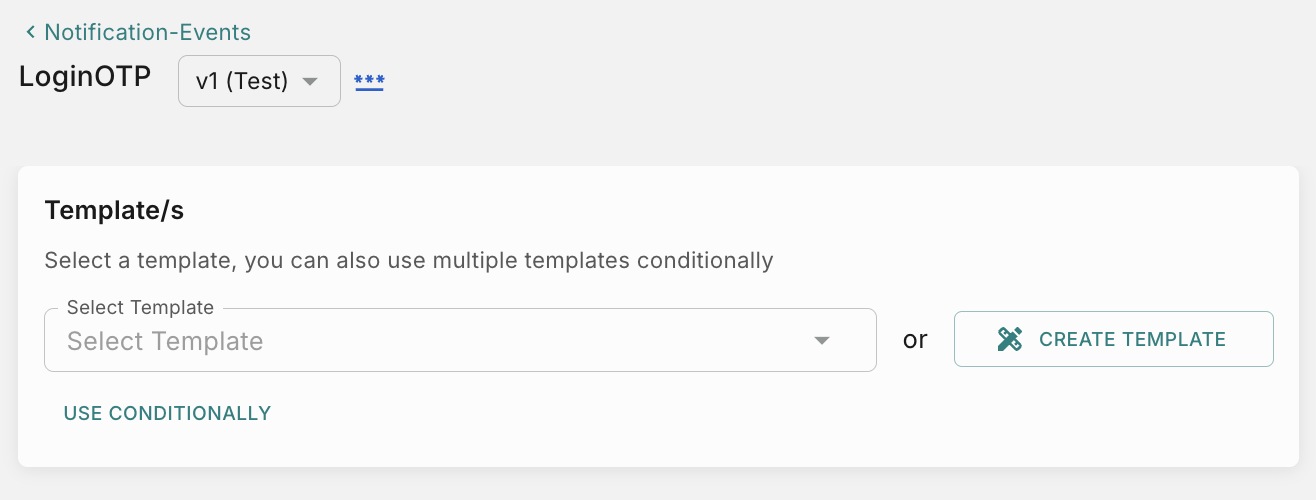The image size is (1316, 500).
Task: Click the template helper description text
Action: coord(408,261)
